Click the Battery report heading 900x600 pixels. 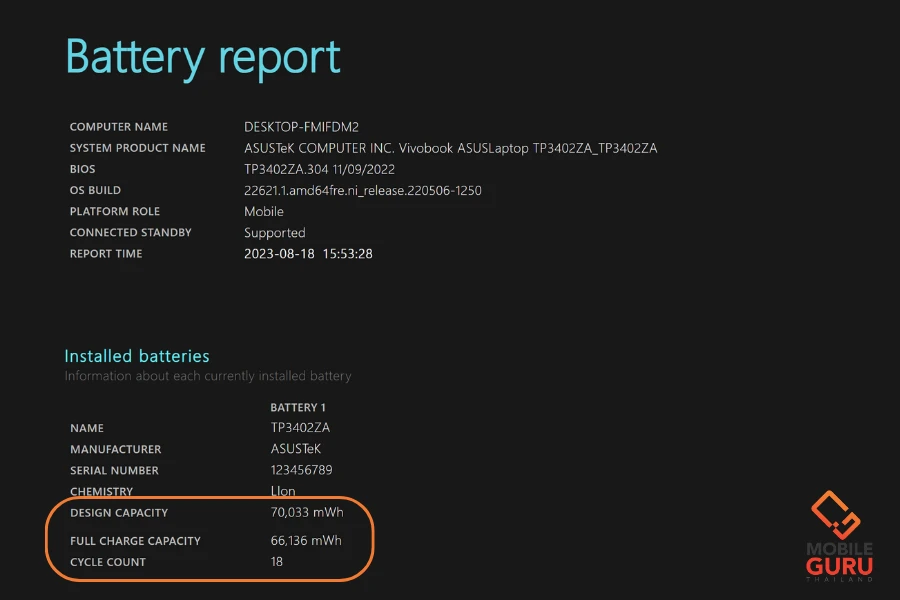click(x=203, y=58)
